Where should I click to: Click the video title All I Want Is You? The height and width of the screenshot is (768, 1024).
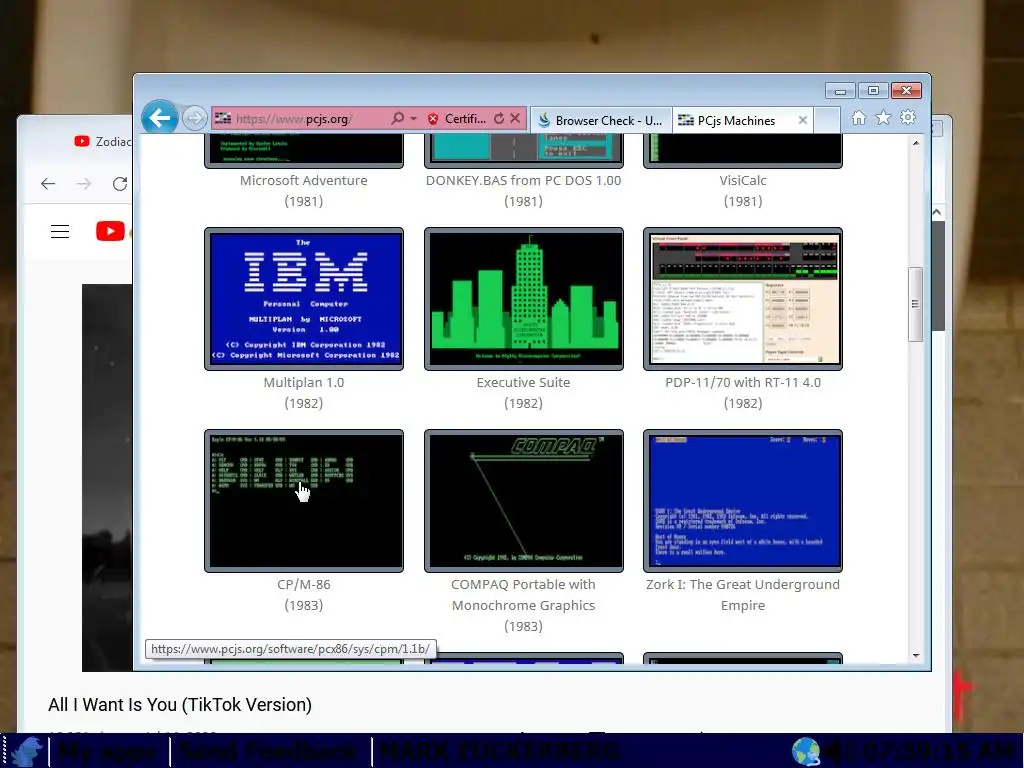click(180, 705)
